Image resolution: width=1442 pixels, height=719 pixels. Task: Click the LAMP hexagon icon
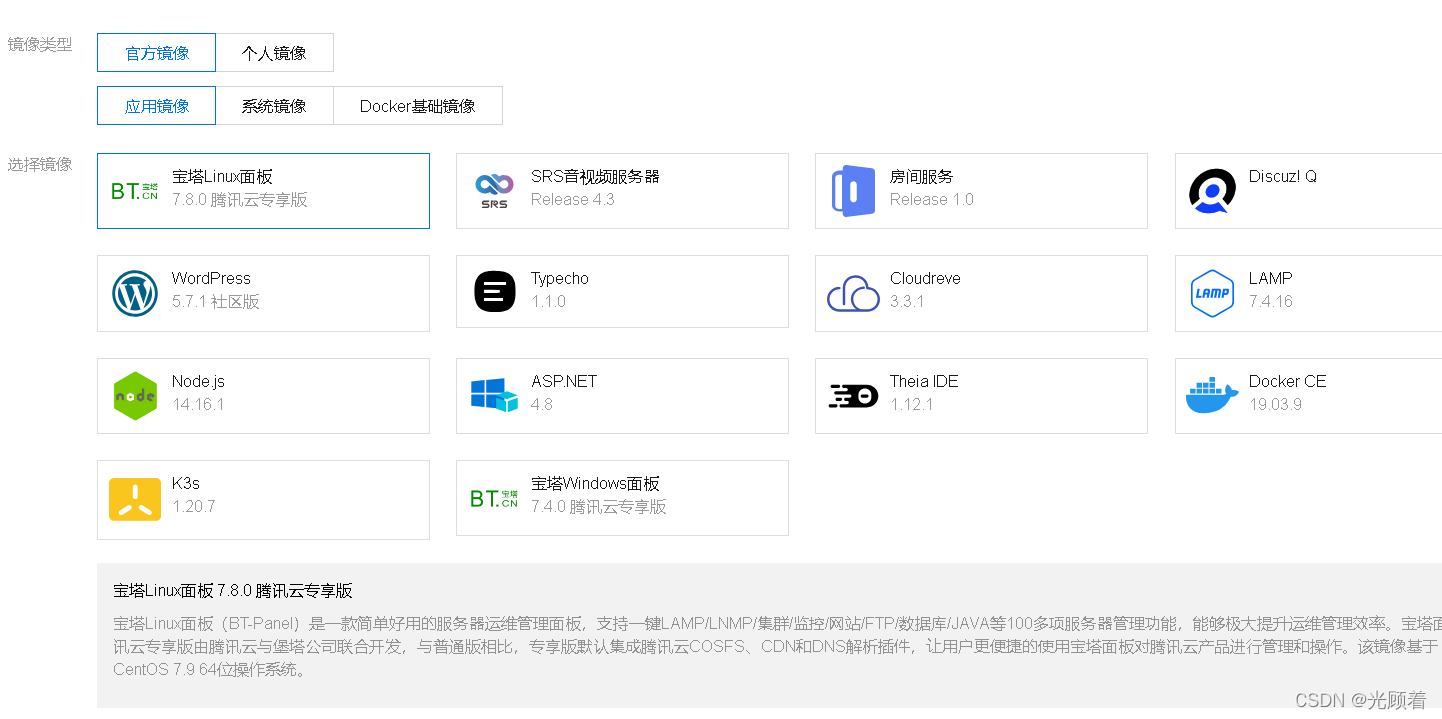pyautogui.click(x=1212, y=293)
